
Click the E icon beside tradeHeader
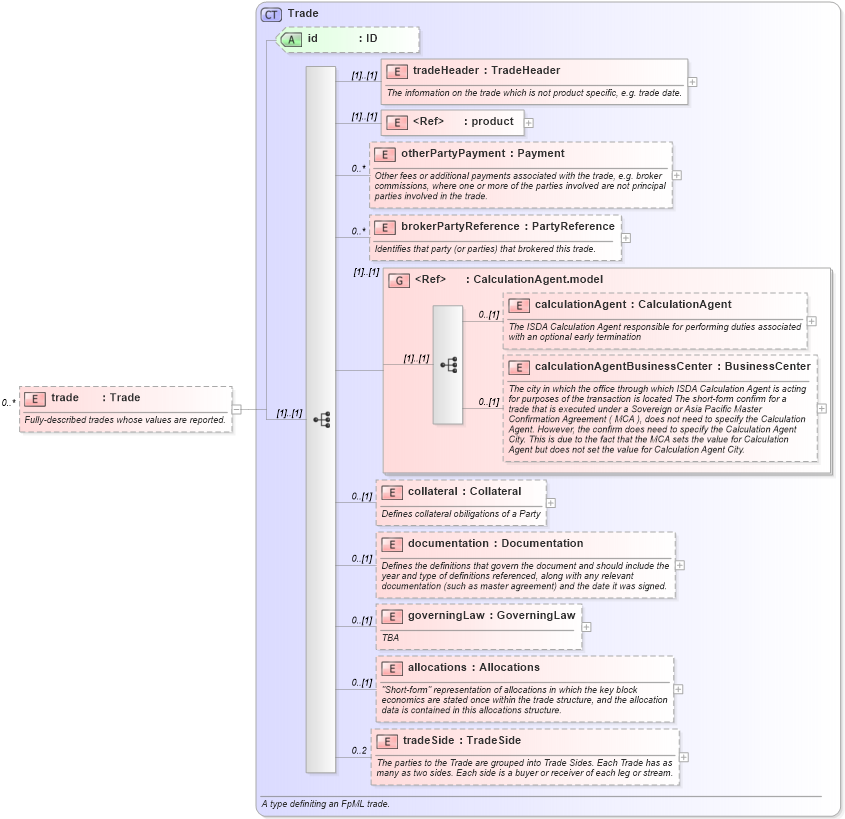(x=396, y=71)
